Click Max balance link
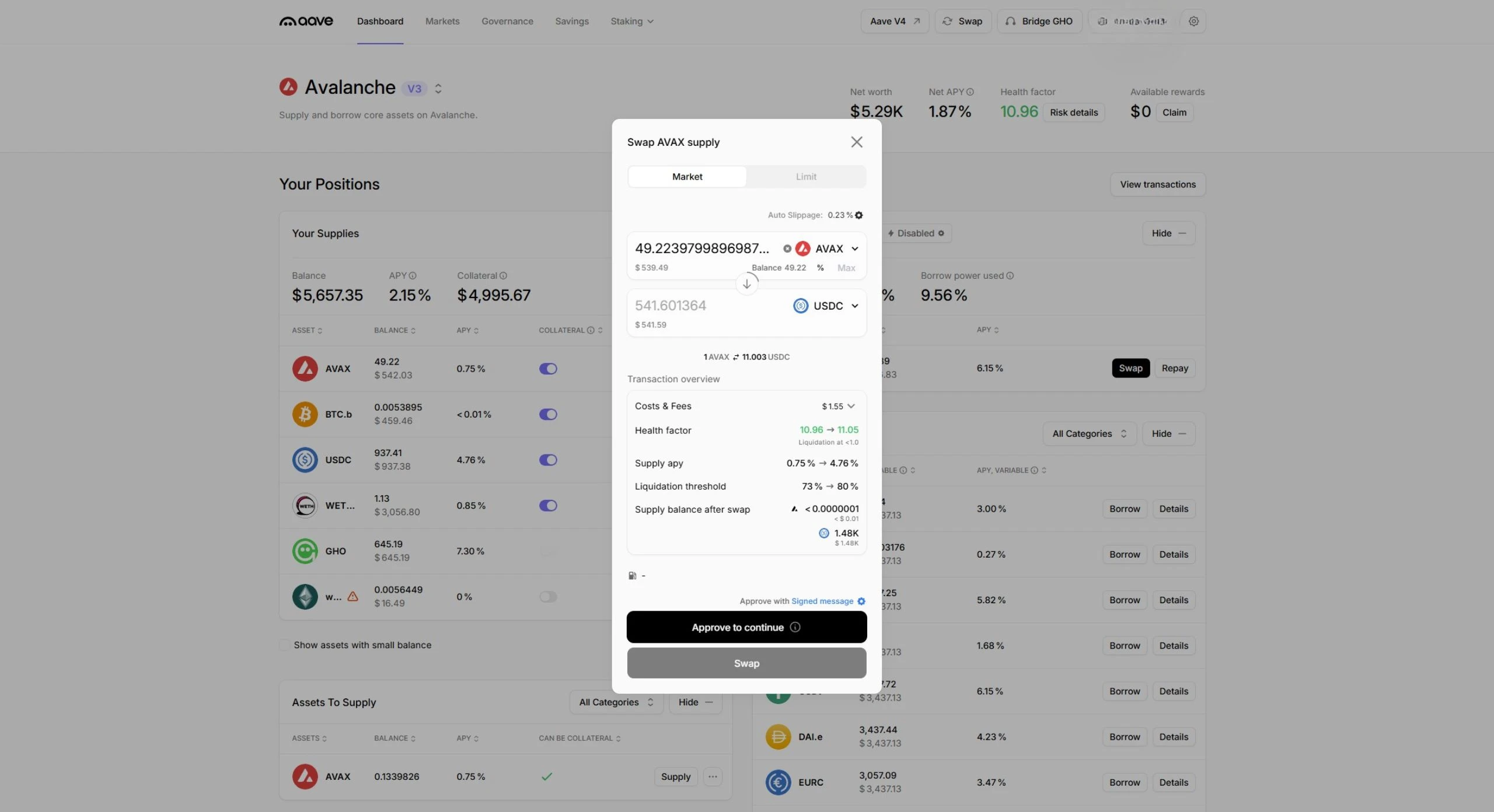1494x812 pixels. [x=846, y=268]
